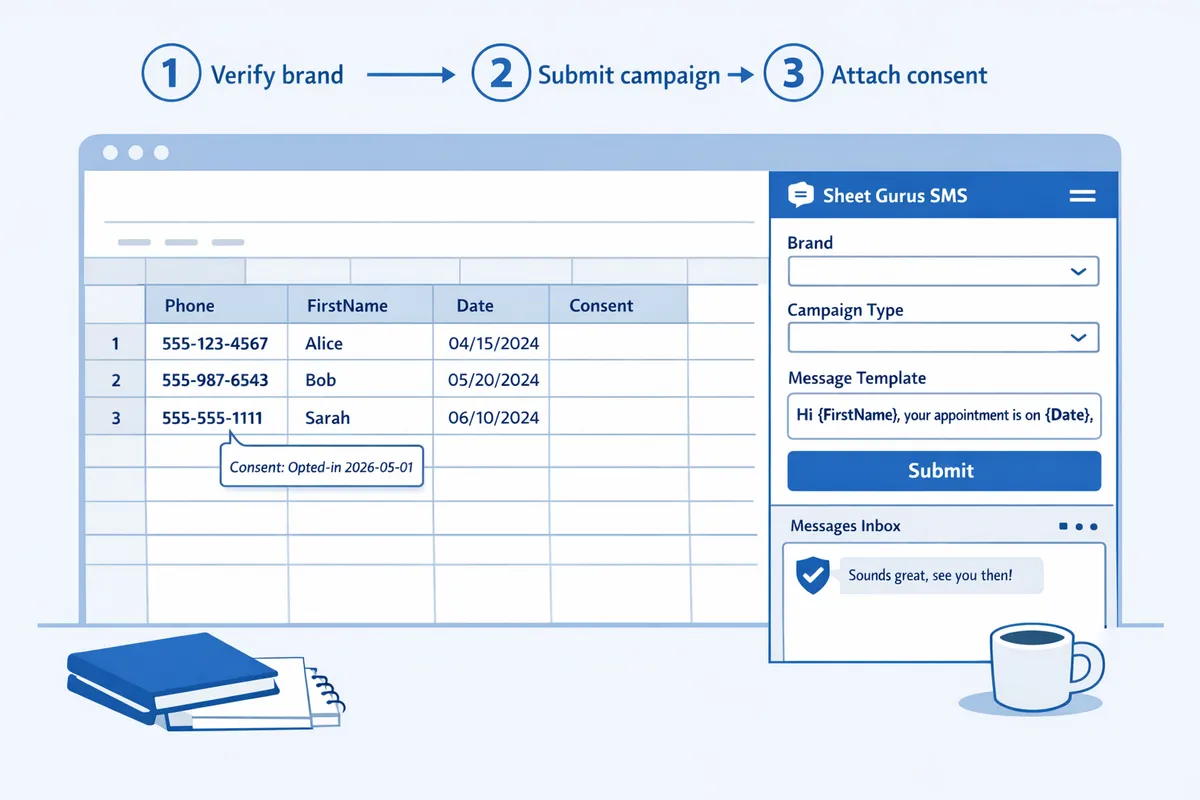Open the Messages Inbox three-dot options
This screenshot has width=1200, height=800.
click(x=1078, y=526)
